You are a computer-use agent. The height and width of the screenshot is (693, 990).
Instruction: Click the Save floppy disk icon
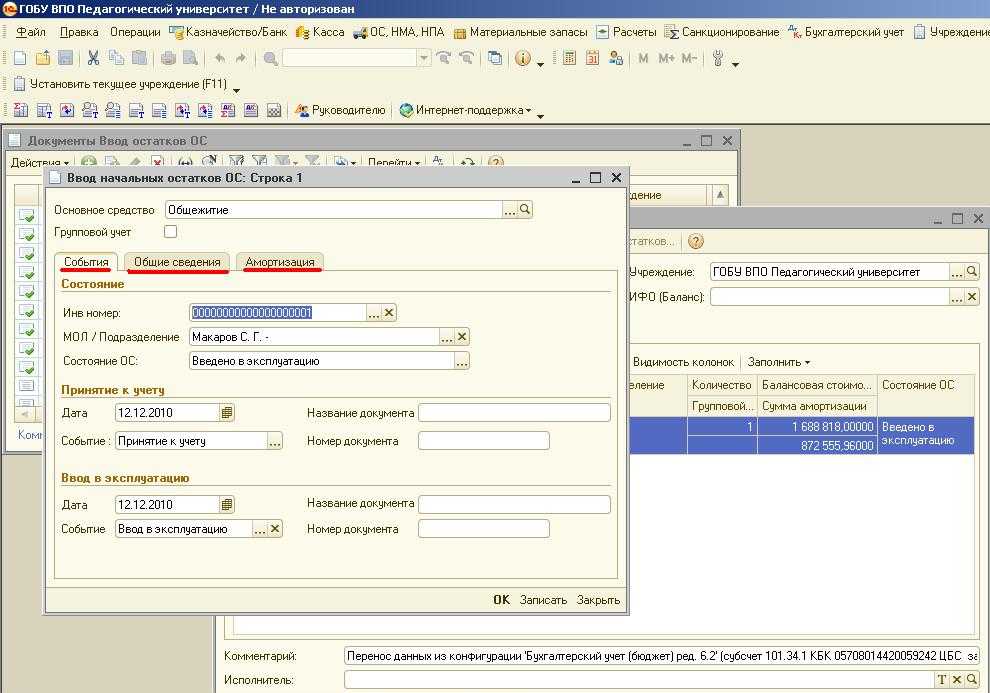[x=65, y=59]
